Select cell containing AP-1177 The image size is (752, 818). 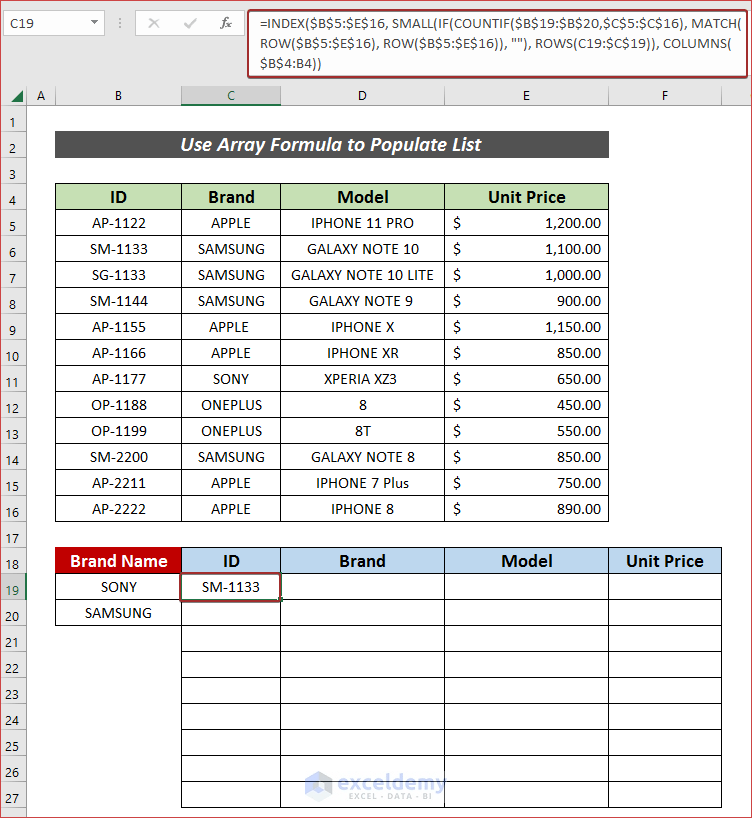[118, 379]
